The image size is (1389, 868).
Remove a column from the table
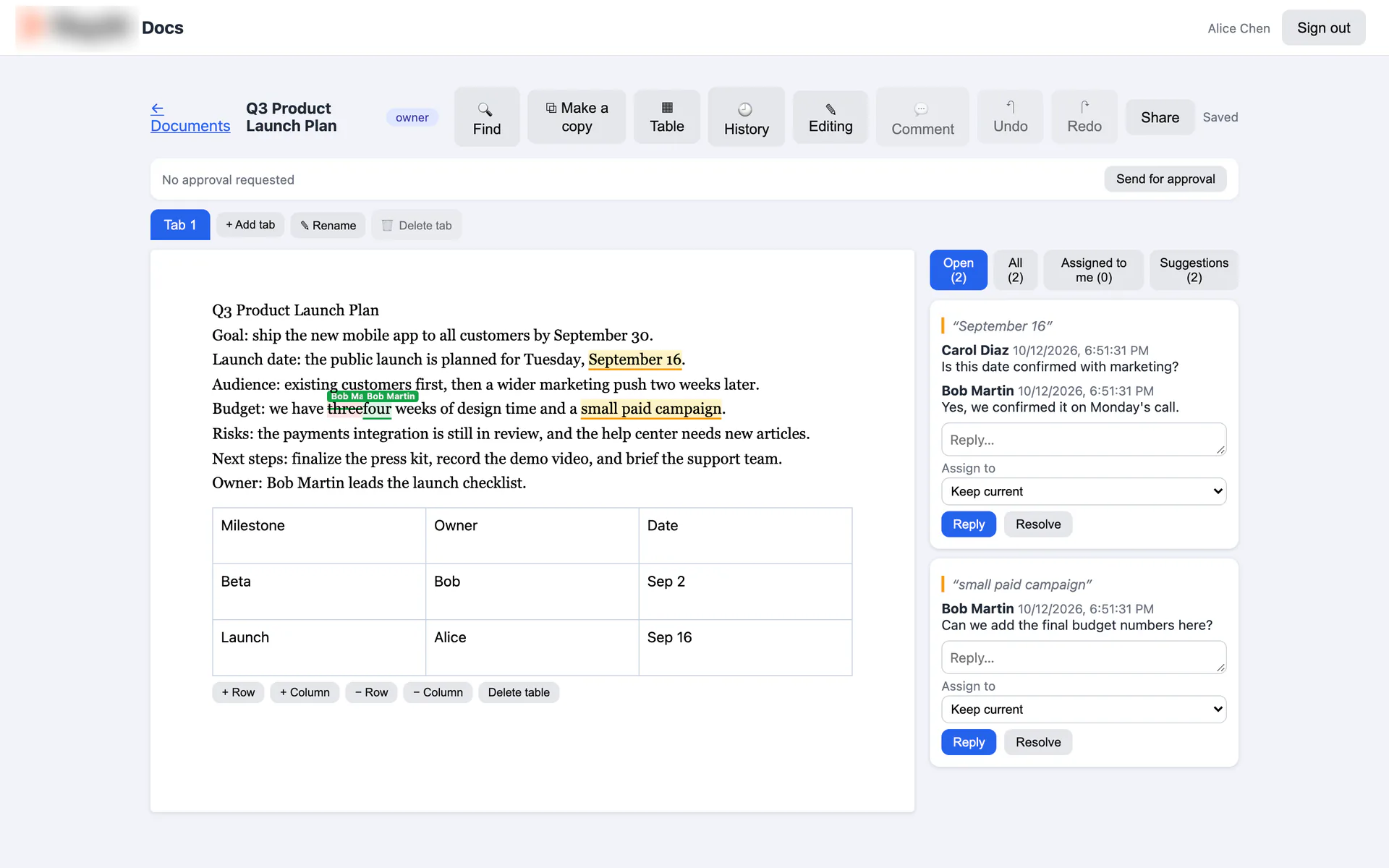(438, 692)
